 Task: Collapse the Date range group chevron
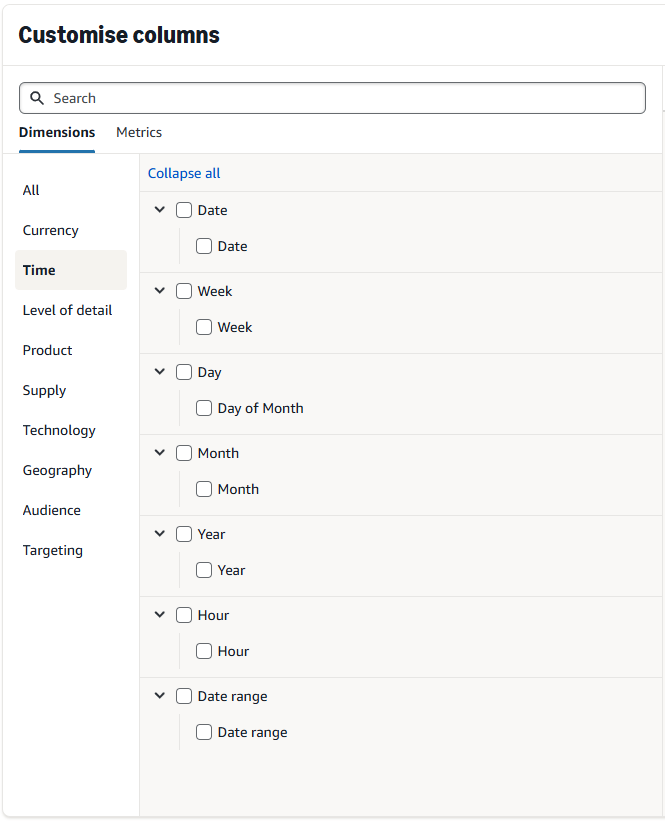pyautogui.click(x=160, y=696)
